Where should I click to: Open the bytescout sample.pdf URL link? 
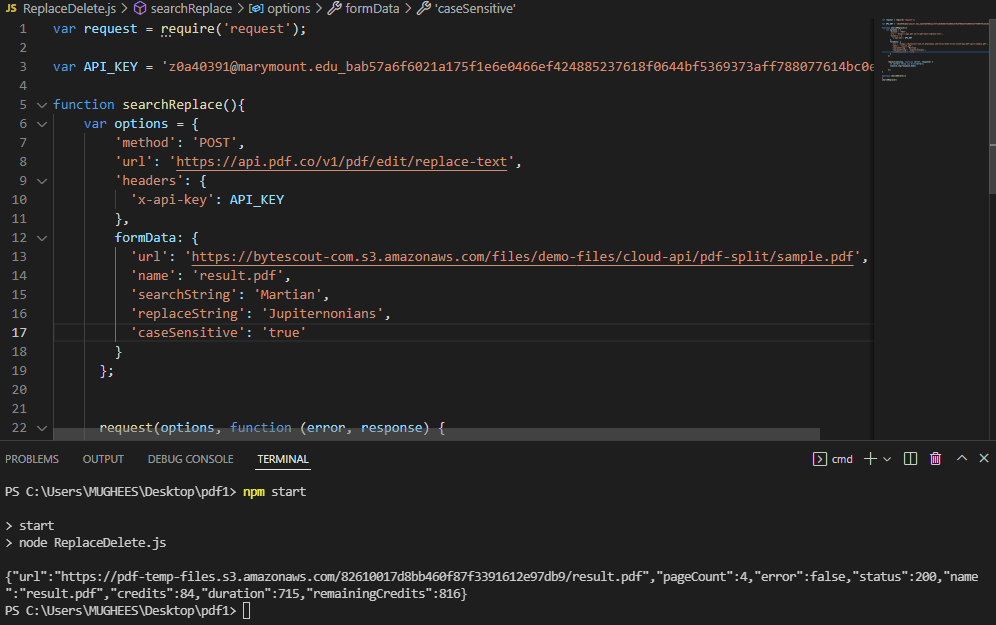click(524, 257)
